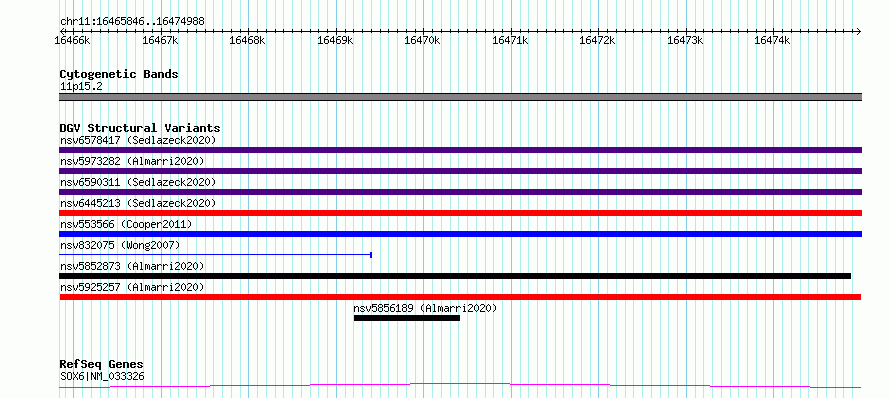
Task: Click the 16469k ruler tick label
Action: click(335, 40)
